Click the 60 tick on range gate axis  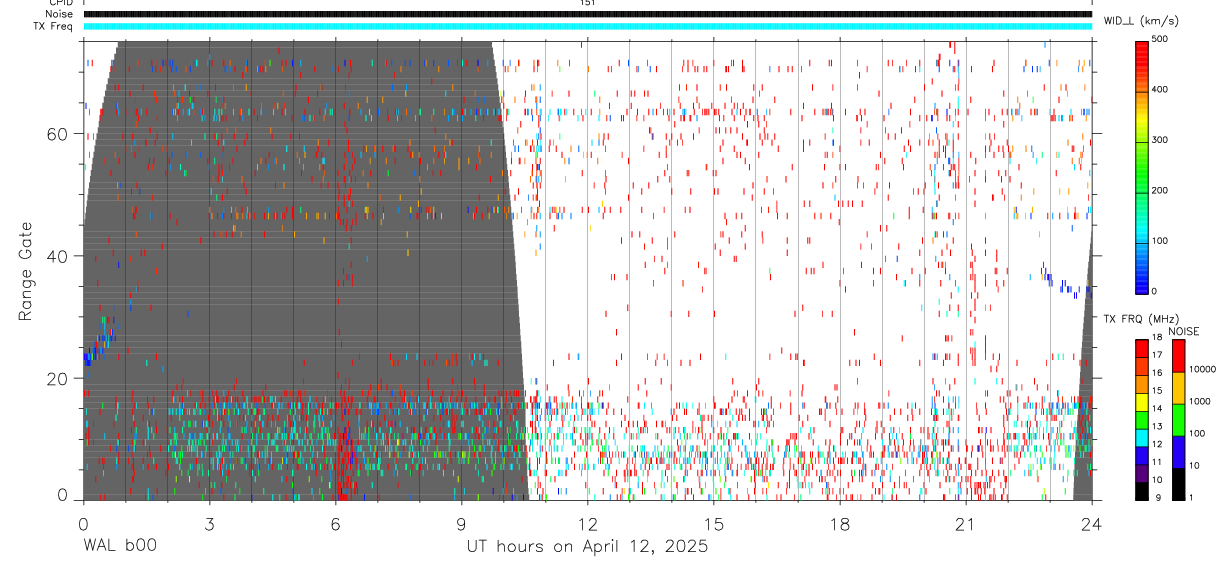[66, 134]
